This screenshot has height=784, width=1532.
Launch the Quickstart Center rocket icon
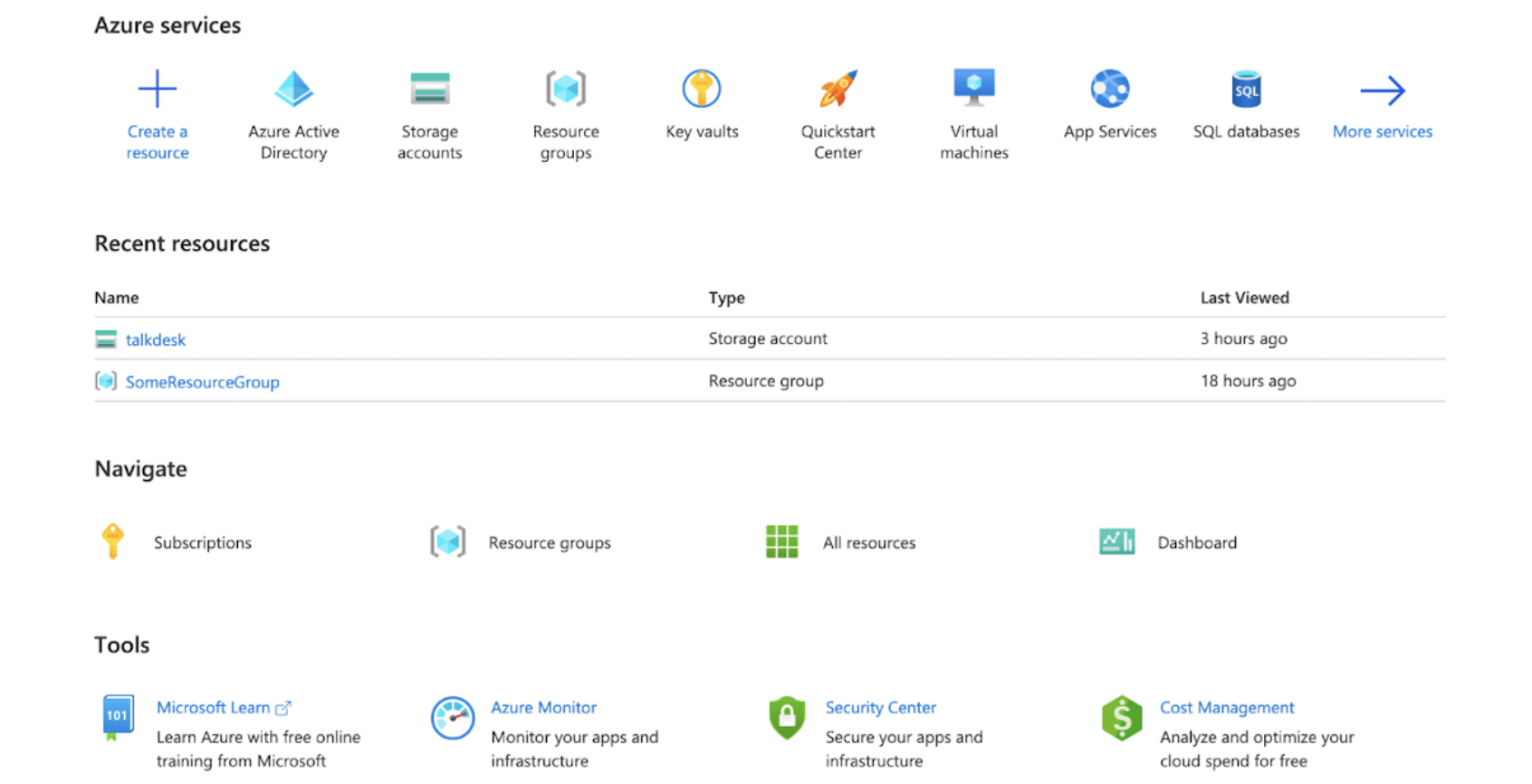pyautogui.click(x=838, y=89)
